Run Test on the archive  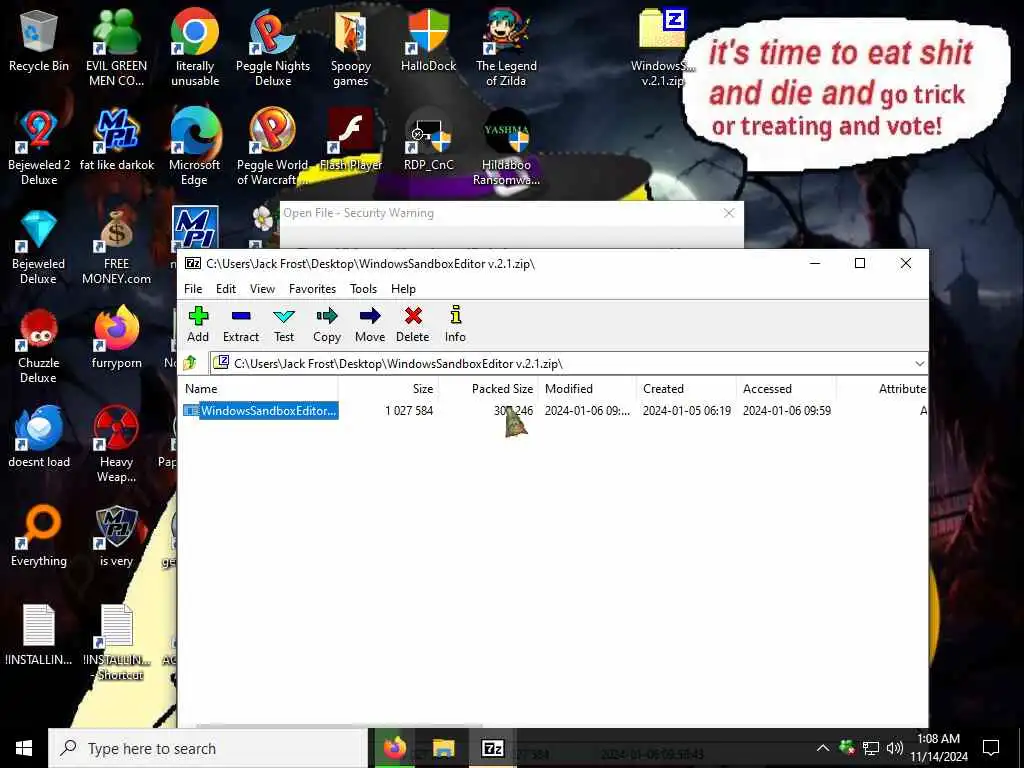point(284,324)
